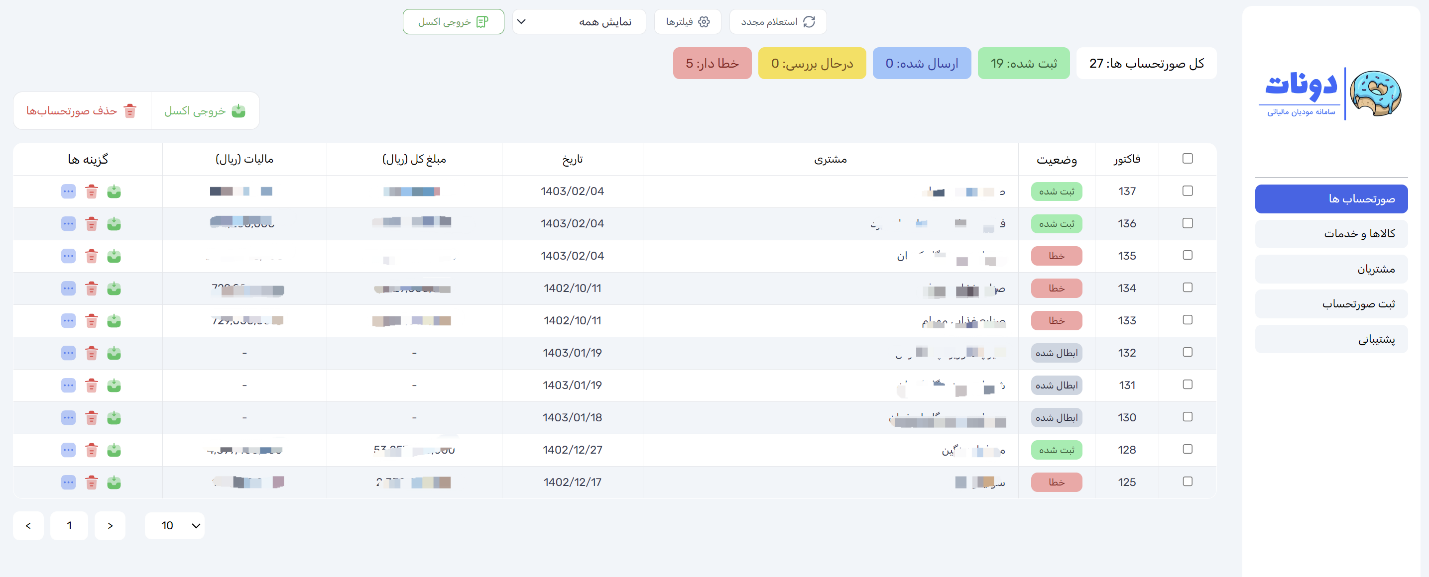Image resolution: width=1429 pixels, height=577 pixels.
Task: Click the green download icon for invoice 128
Action: pos(114,450)
